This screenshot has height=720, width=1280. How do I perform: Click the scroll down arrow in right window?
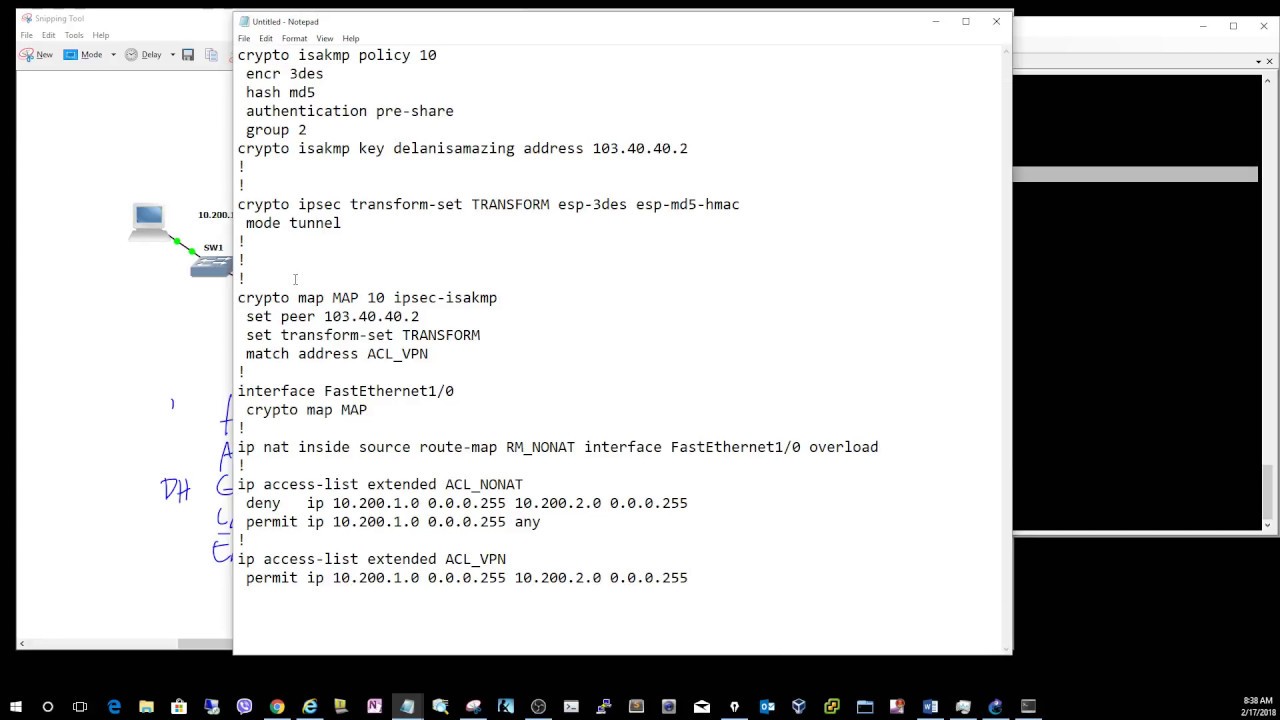[1269, 528]
